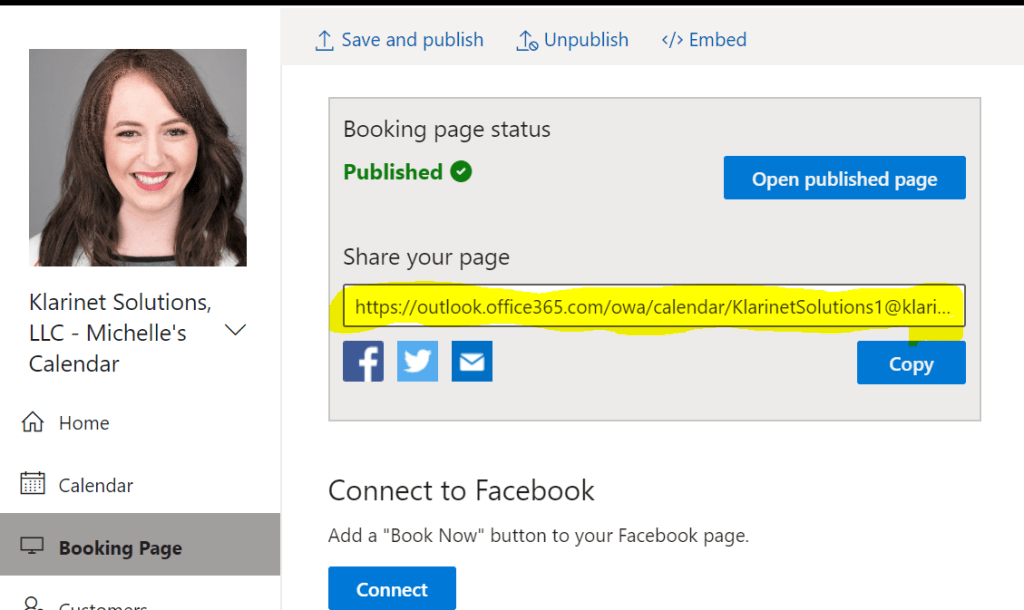Click the Connect to Facebook heading
Image resolution: width=1024 pixels, height=610 pixels.
click(461, 490)
